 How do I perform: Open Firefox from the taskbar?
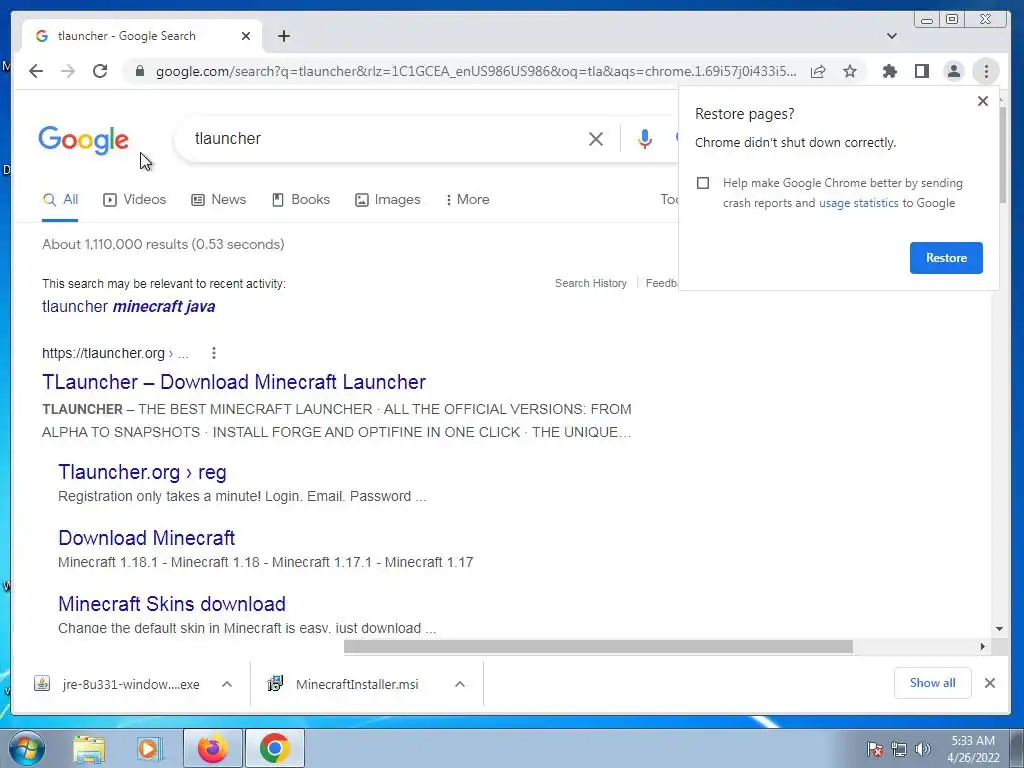(x=213, y=748)
